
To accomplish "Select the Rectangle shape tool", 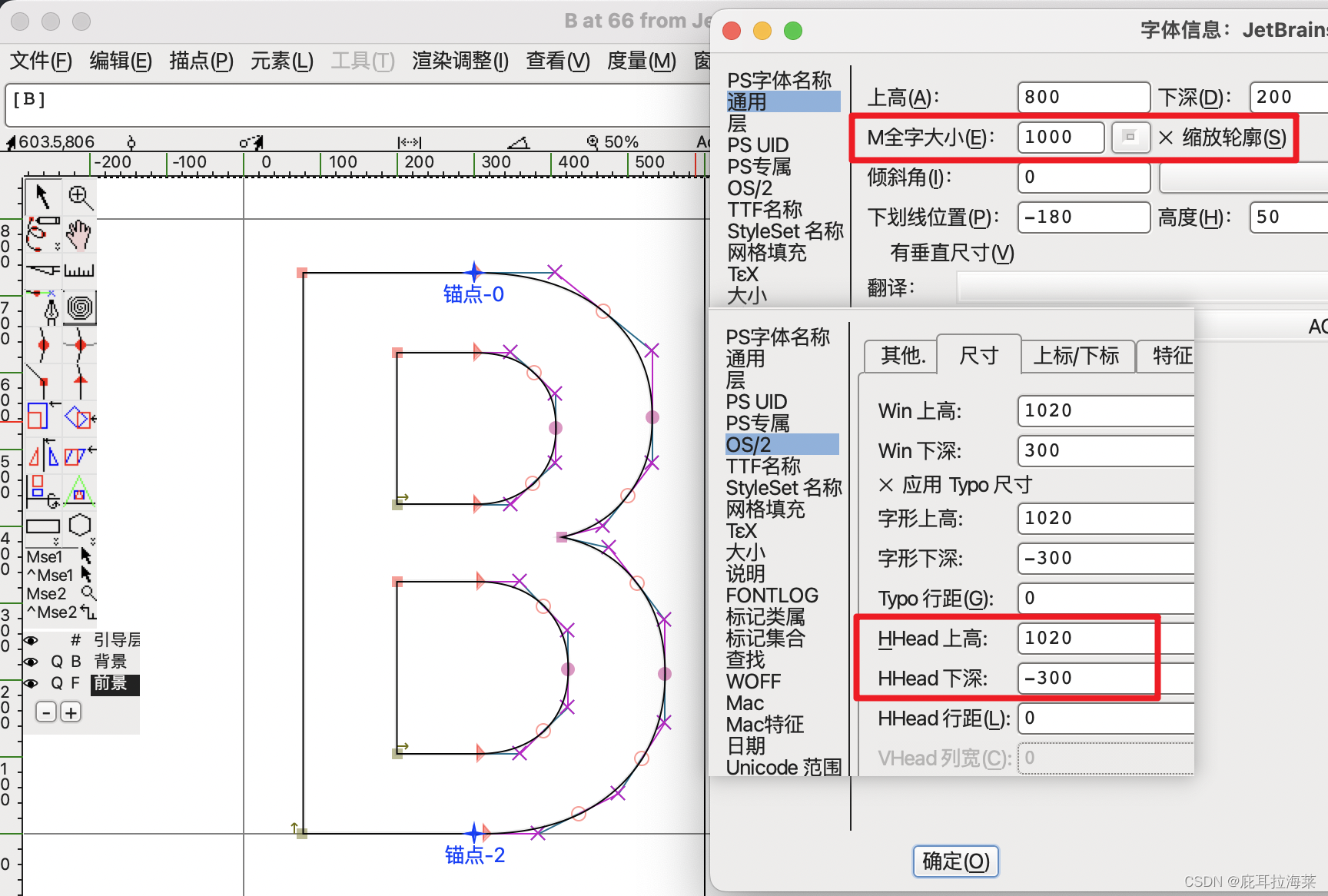I will click(x=42, y=527).
